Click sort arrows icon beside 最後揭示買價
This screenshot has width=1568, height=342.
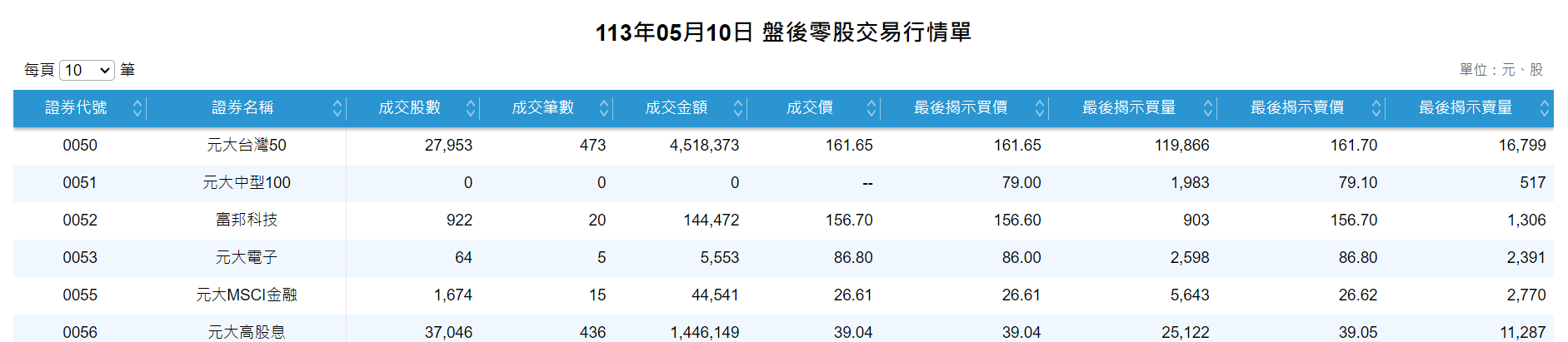click(x=1040, y=108)
